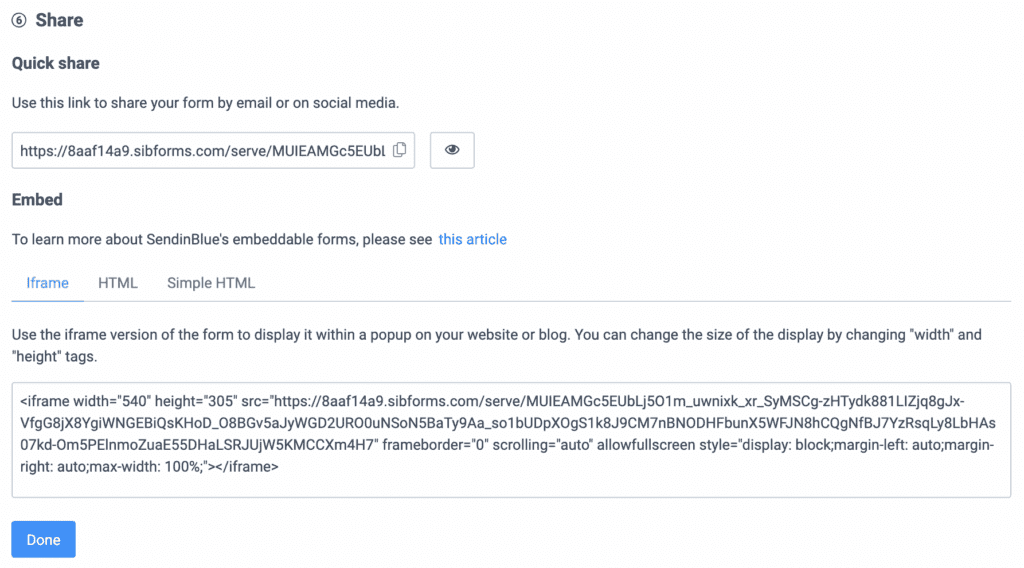Click the Embed heading

[37, 200]
